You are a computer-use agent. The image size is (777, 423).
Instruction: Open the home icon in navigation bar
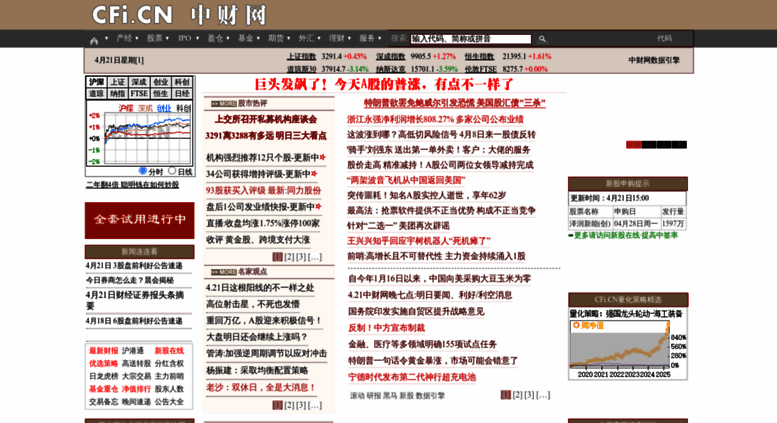94,40
